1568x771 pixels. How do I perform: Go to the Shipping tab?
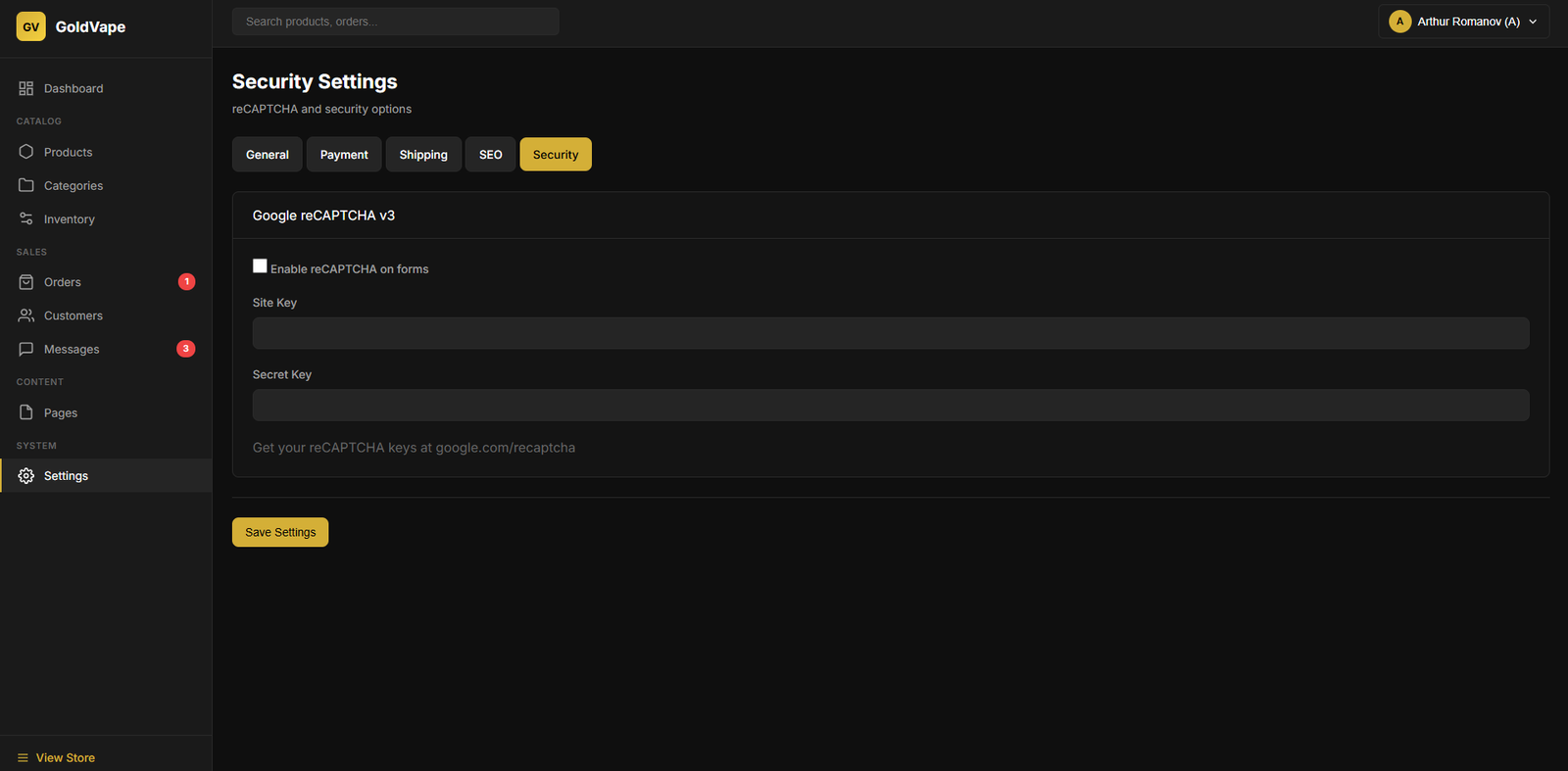pyautogui.click(x=423, y=155)
